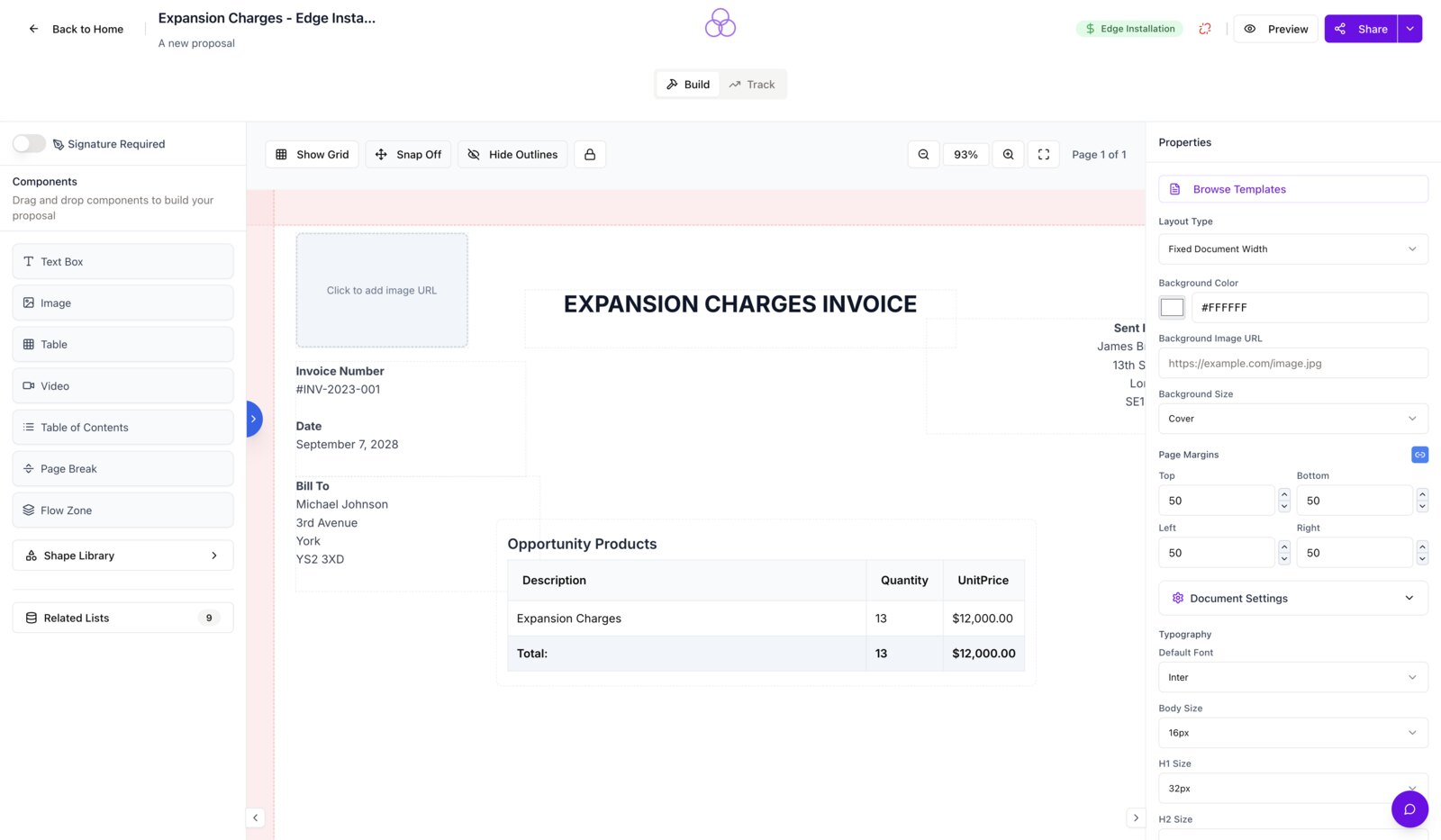The image size is (1441, 840).
Task: Expand the Shape Library
Action: 122,555
